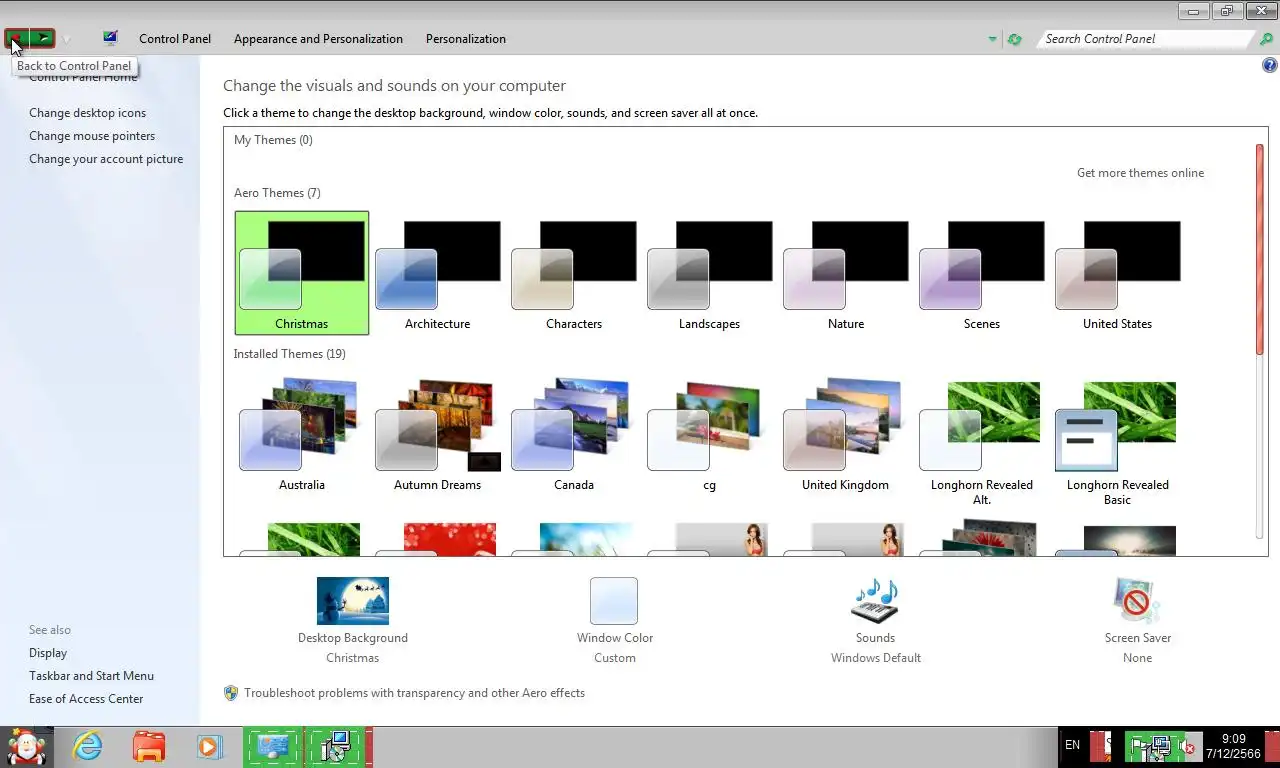The image size is (1280, 768).
Task: Choose the Australia installed theme
Action: [x=302, y=434]
